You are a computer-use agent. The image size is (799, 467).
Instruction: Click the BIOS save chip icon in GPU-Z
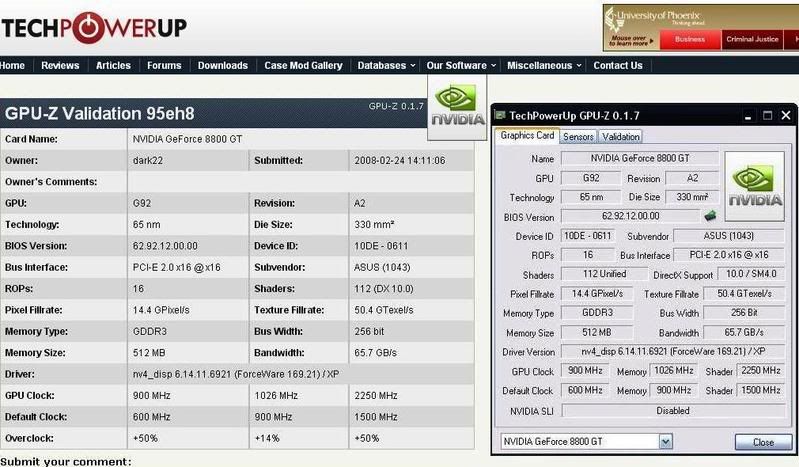click(710, 215)
